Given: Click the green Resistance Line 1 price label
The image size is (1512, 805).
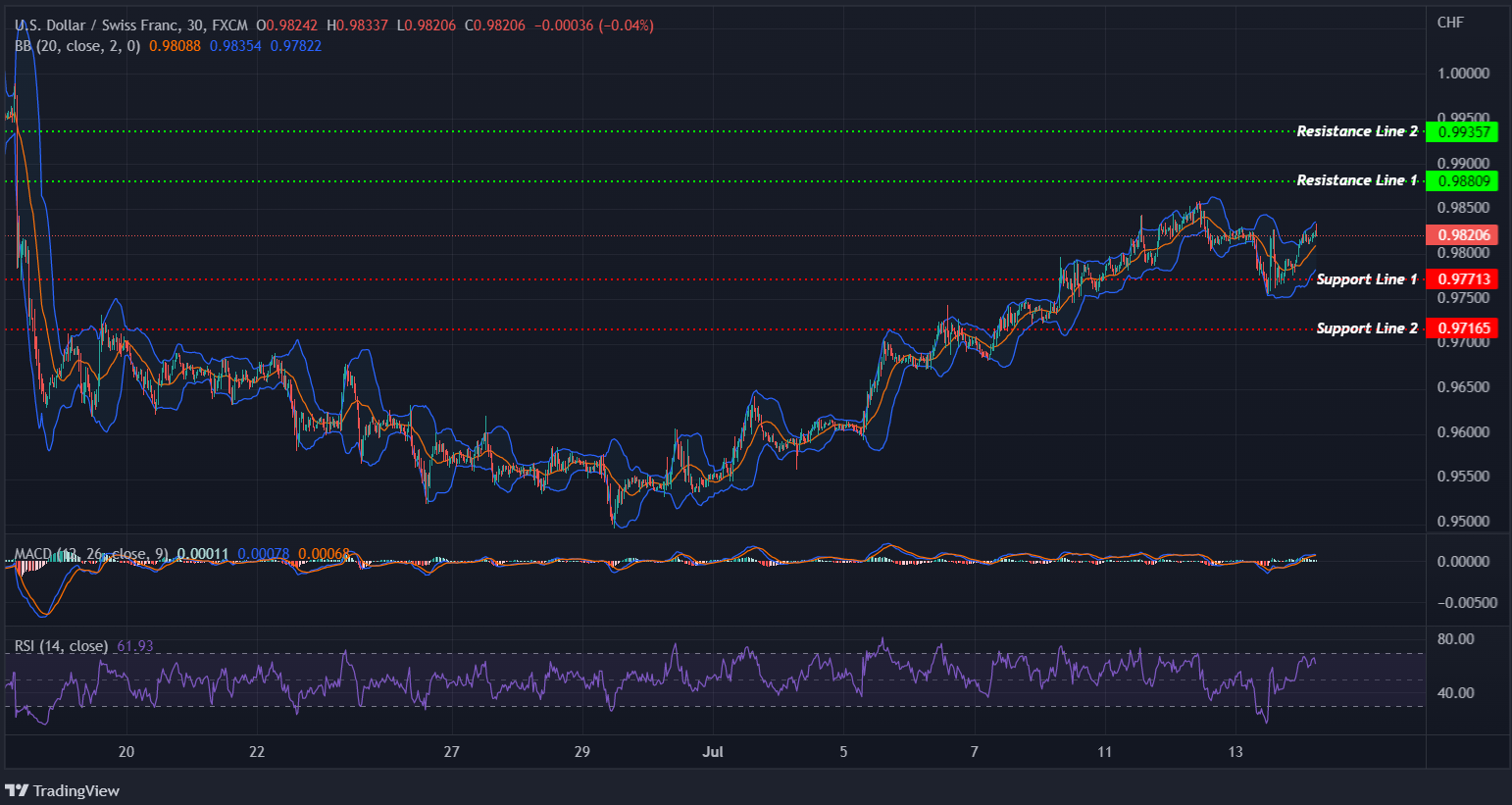Looking at the screenshot, I should [x=1462, y=180].
